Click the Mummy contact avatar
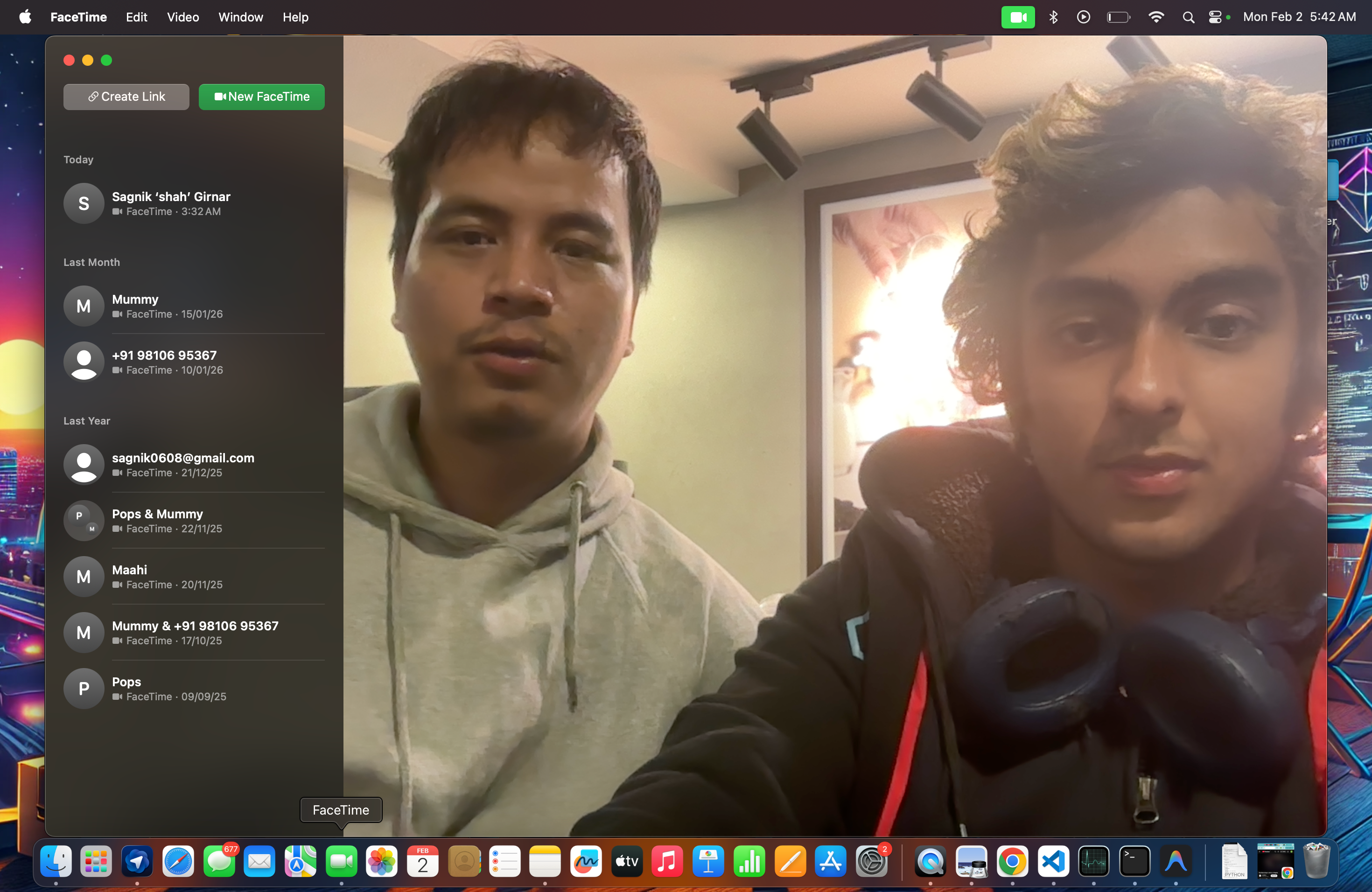Viewport: 1372px width, 892px height. coord(84,306)
